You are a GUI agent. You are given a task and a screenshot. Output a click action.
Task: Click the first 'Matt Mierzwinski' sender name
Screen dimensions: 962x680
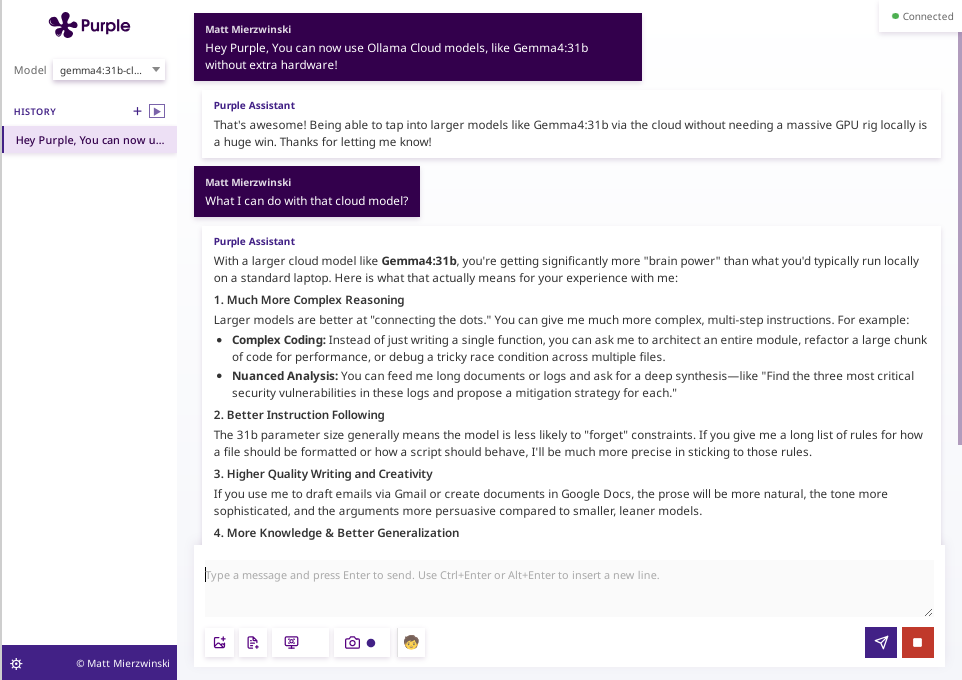pos(248,29)
